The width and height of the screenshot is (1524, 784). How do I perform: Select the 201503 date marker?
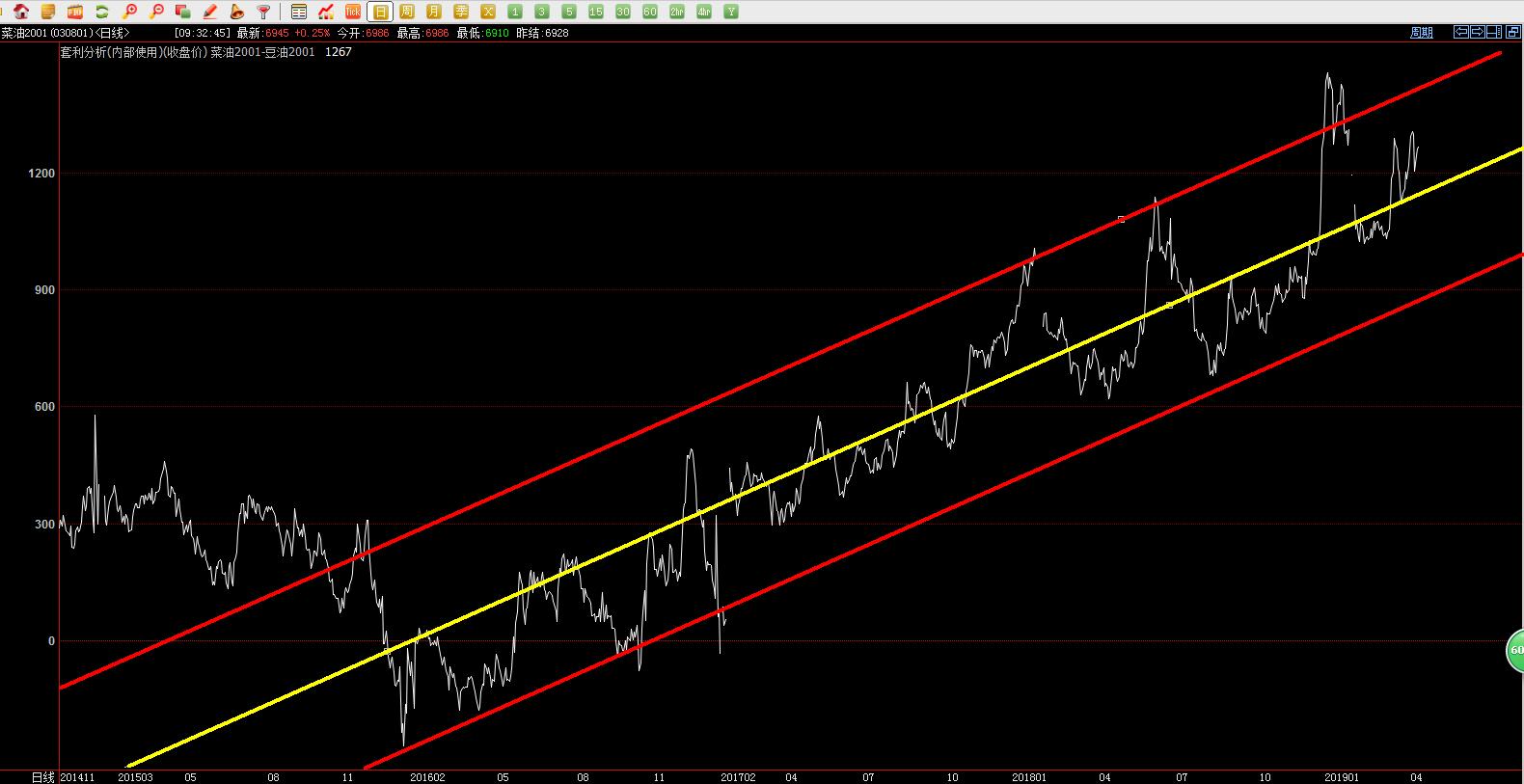[135, 777]
